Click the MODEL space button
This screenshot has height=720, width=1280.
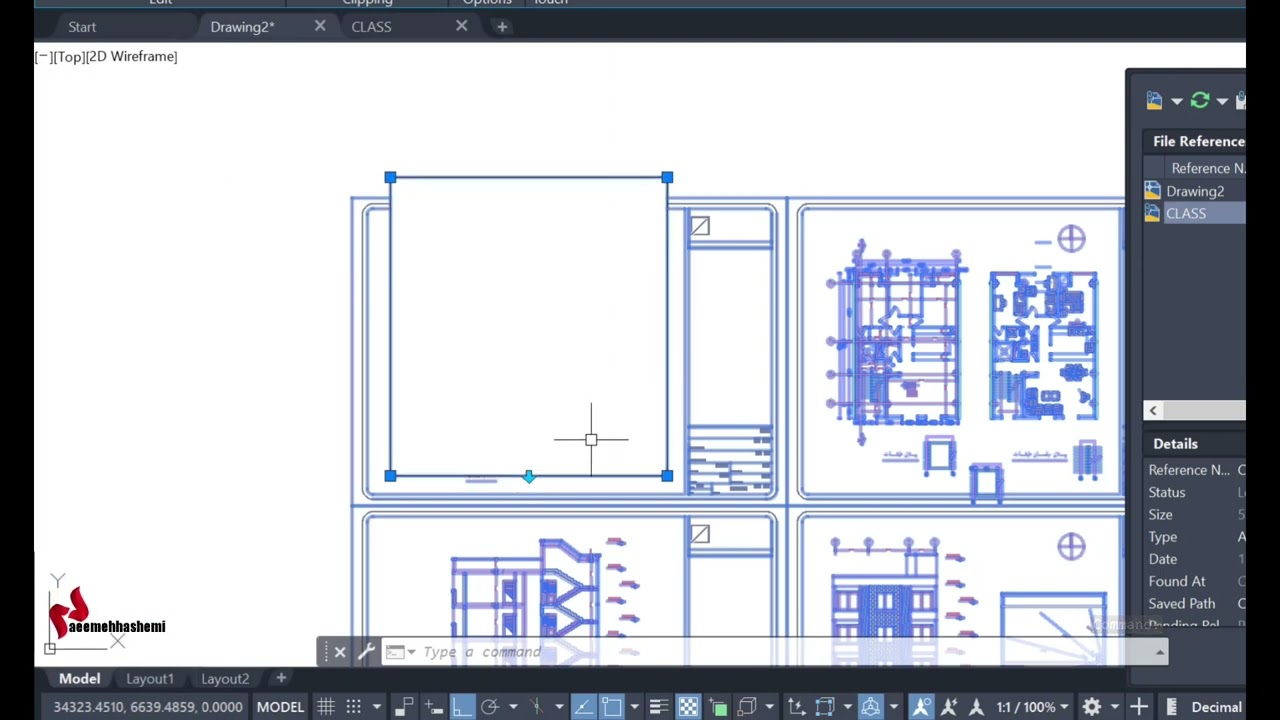coord(280,707)
